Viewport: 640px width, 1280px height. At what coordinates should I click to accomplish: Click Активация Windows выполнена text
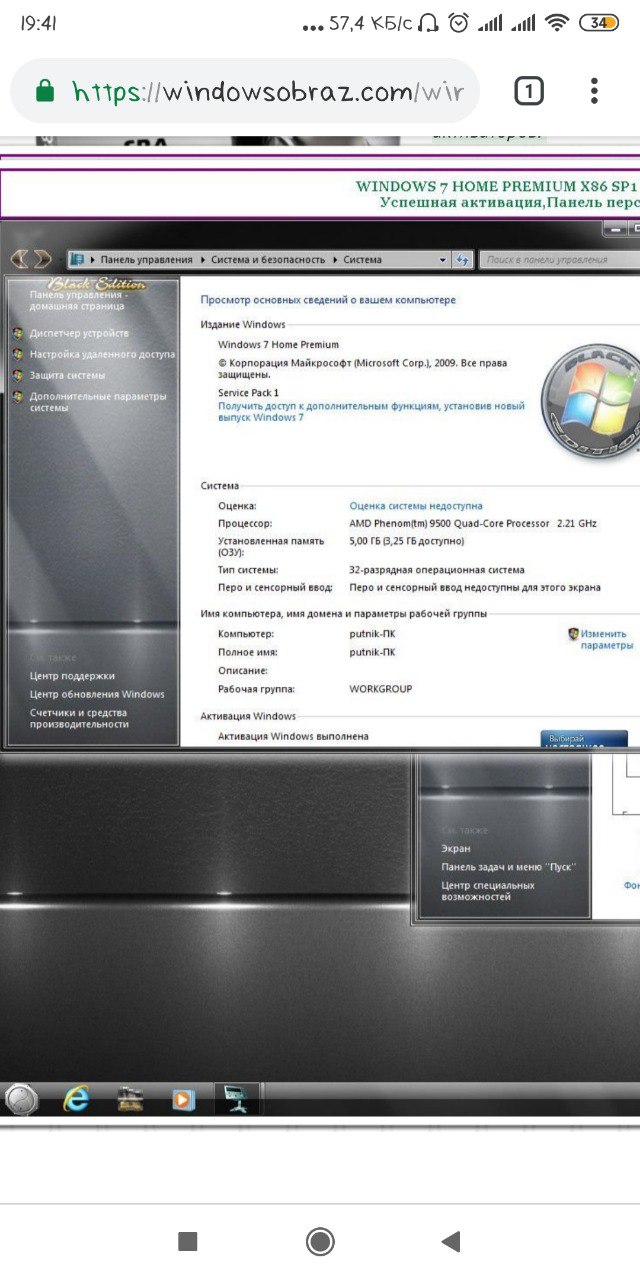tap(293, 736)
